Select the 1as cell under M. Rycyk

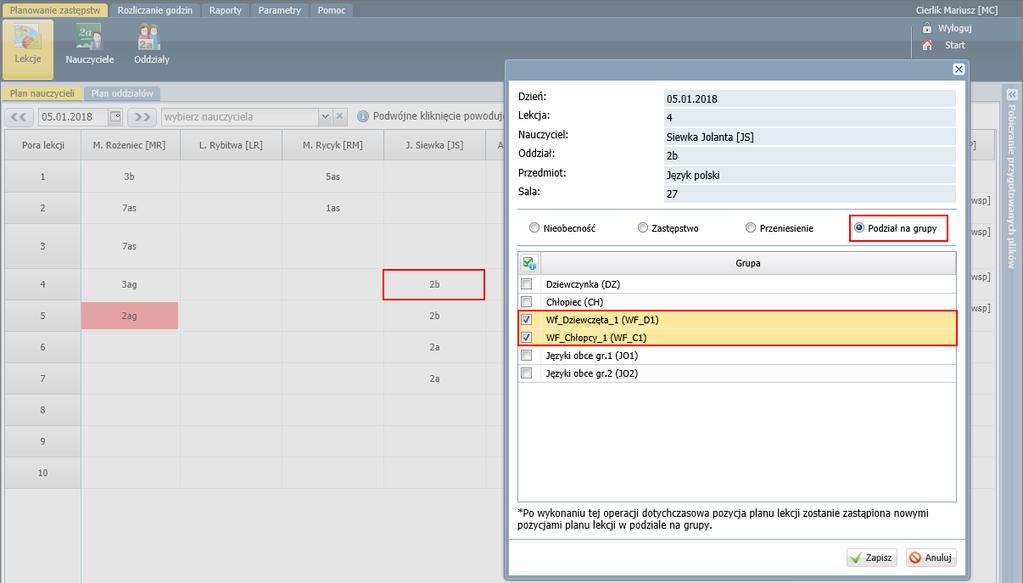click(x=333, y=208)
